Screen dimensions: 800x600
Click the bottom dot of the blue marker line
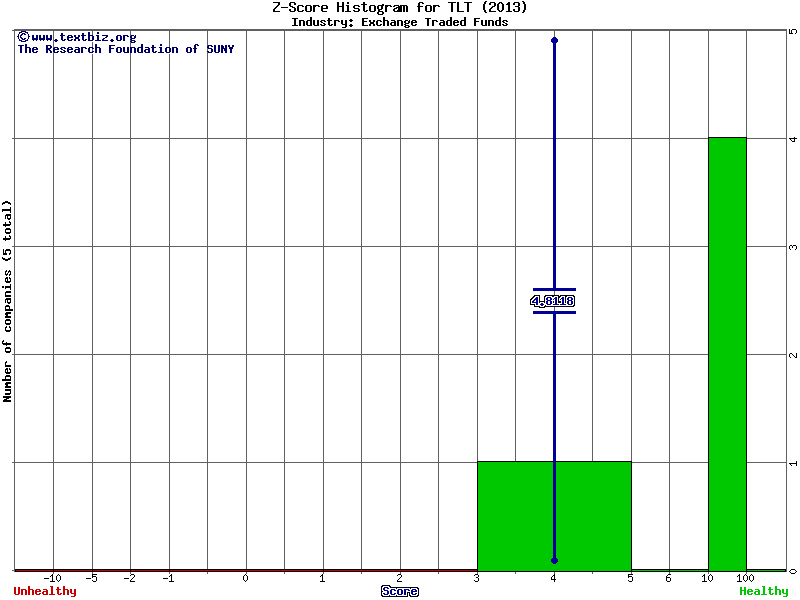click(x=555, y=561)
